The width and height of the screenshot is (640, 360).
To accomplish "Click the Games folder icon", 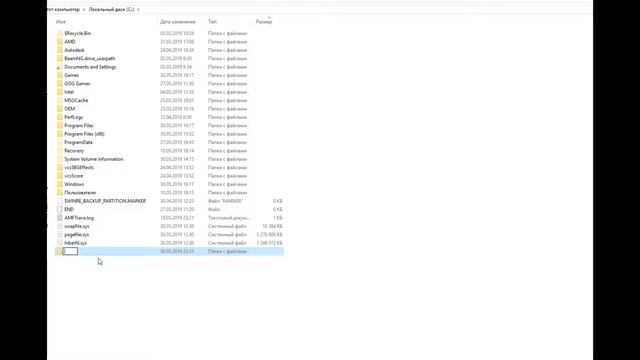I will 60,75.
